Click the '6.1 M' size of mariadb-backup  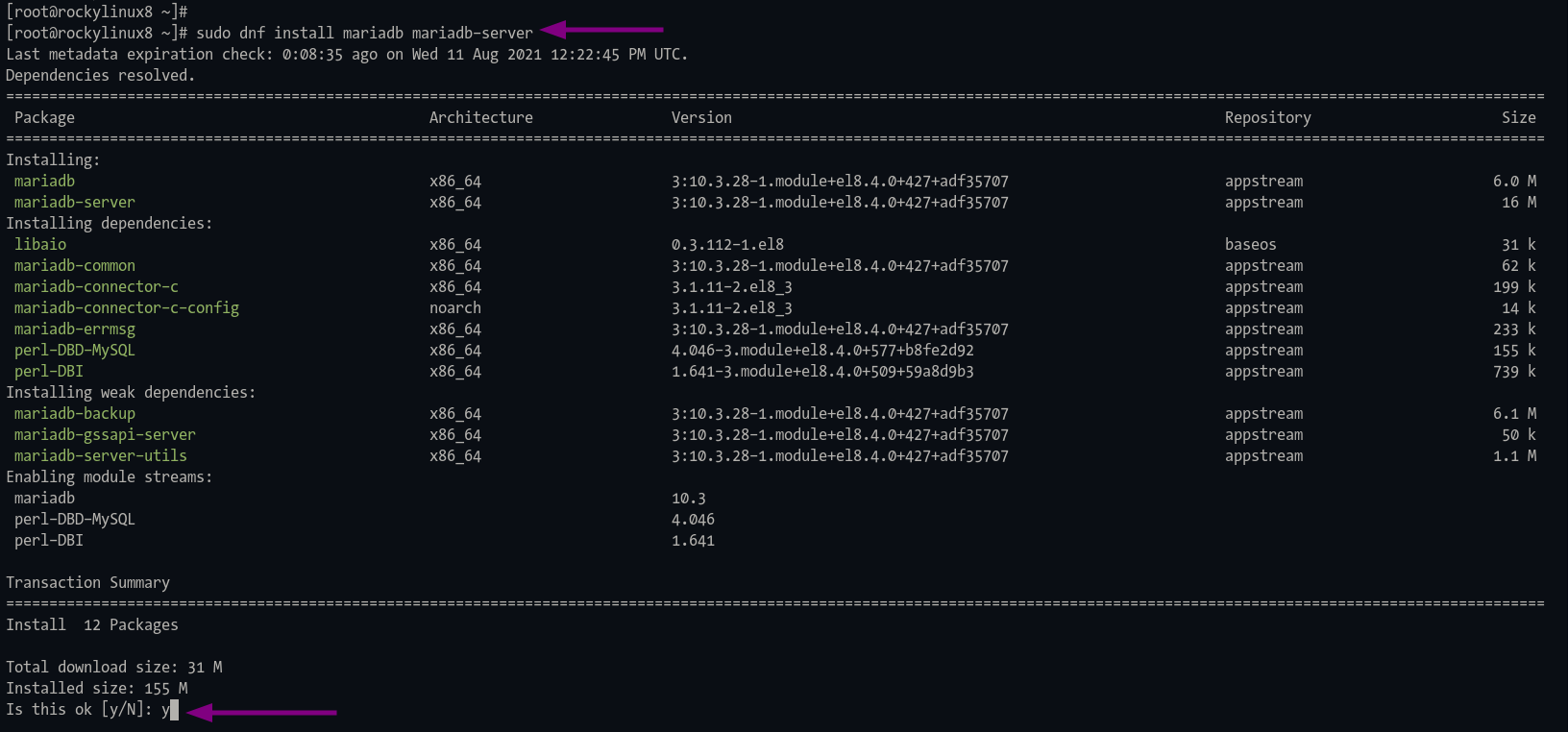[1514, 413]
